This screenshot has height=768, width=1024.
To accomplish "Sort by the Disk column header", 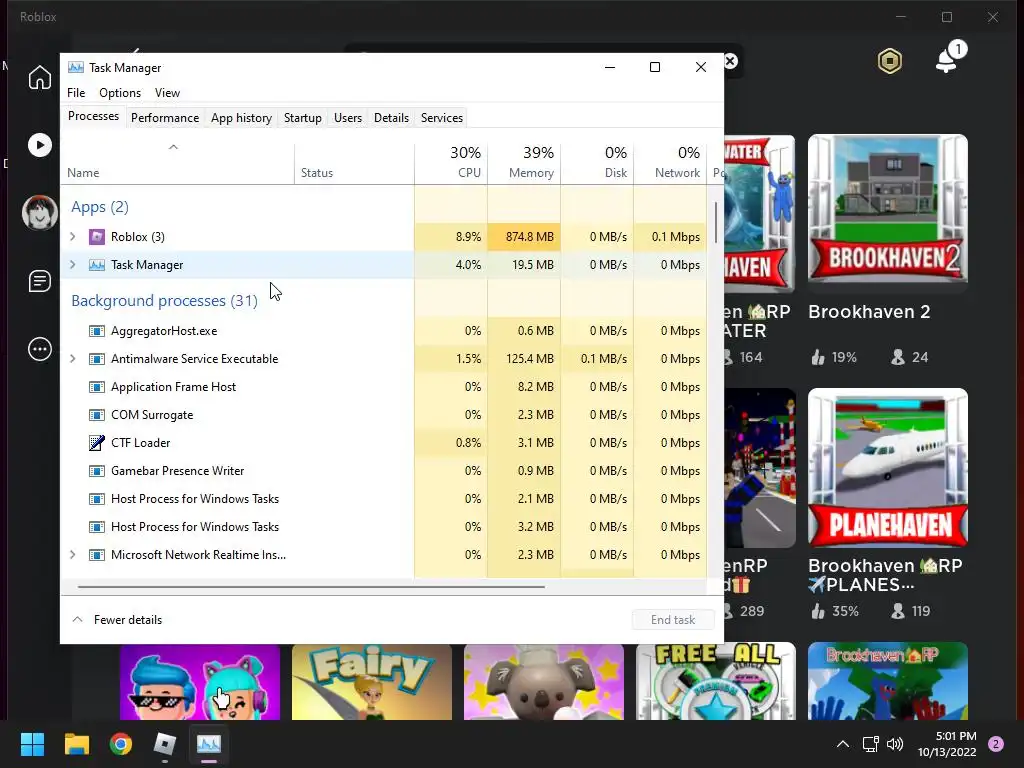I will [597, 163].
